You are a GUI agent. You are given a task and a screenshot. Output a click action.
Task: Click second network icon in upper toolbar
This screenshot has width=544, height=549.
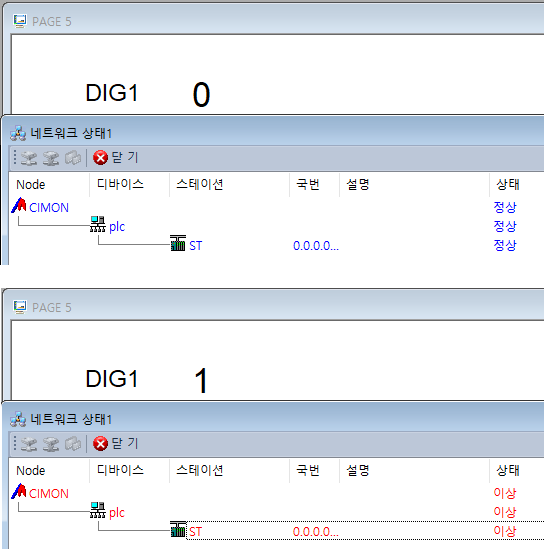point(51,158)
